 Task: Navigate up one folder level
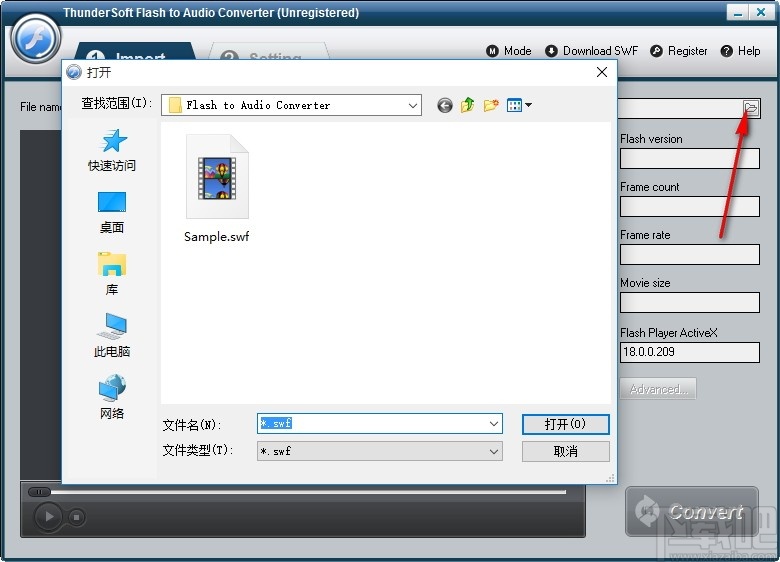[467, 105]
